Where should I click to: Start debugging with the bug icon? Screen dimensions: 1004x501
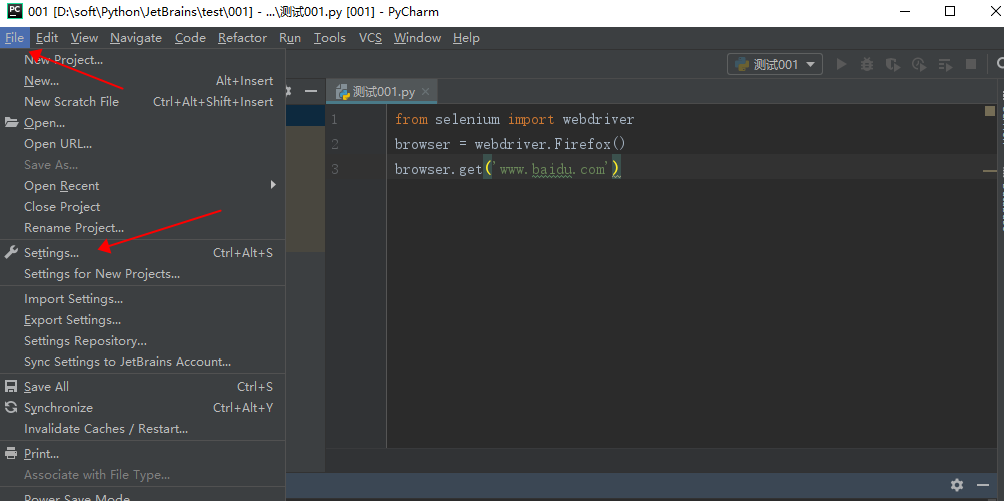click(866, 64)
